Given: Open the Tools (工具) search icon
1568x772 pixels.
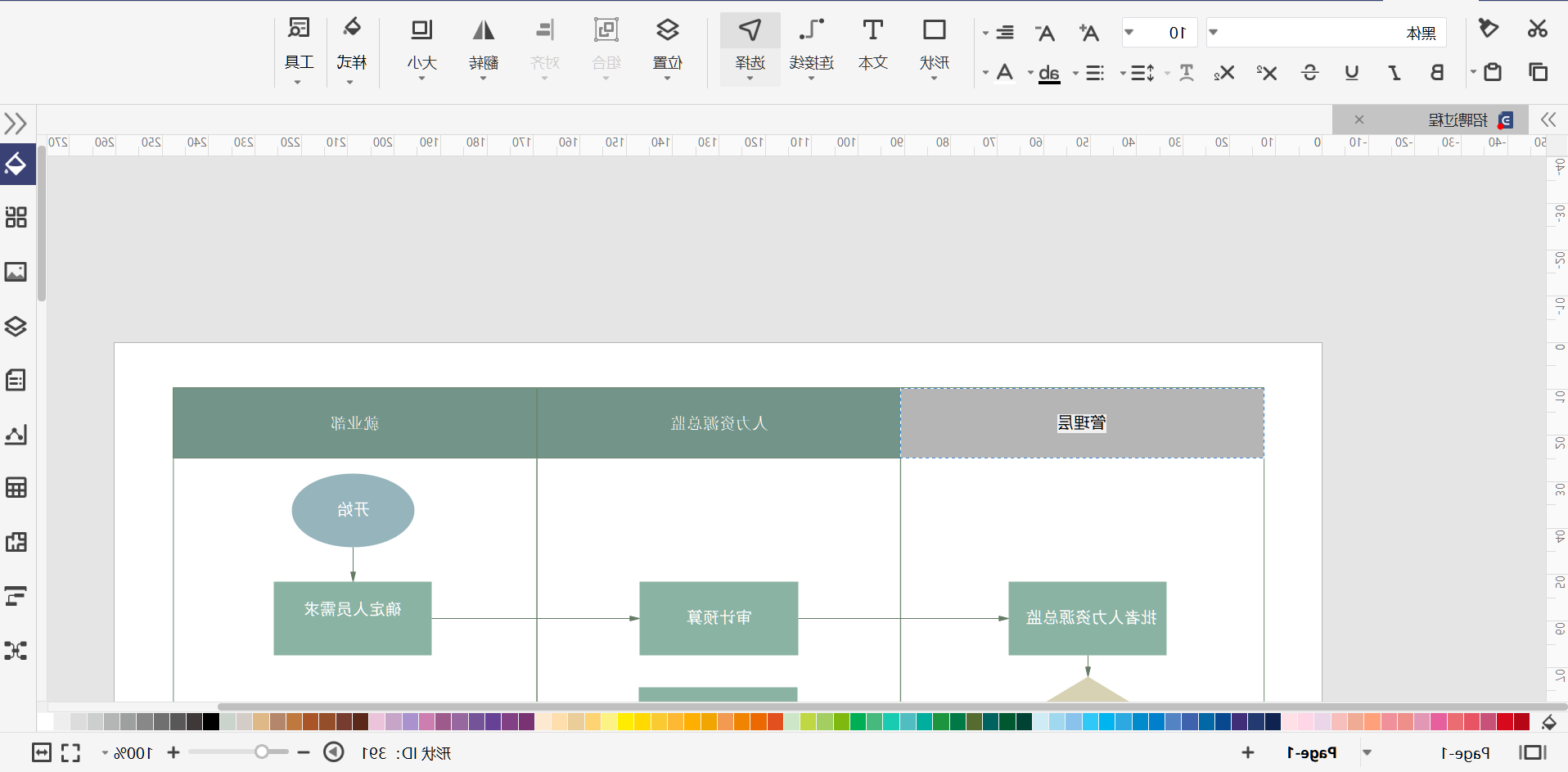Looking at the screenshot, I should pos(299,47).
